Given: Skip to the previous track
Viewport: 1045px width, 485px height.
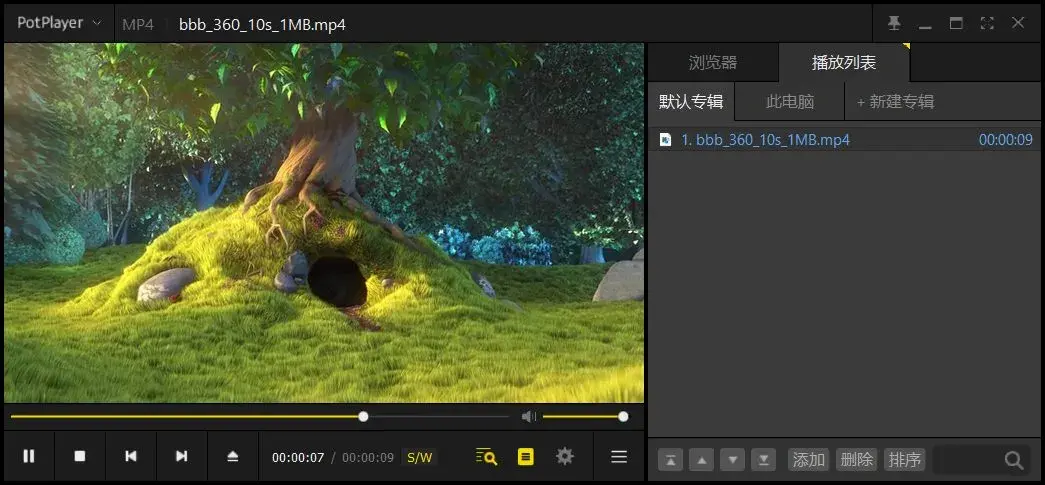Looking at the screenshot, I should (x=131, y=456).
